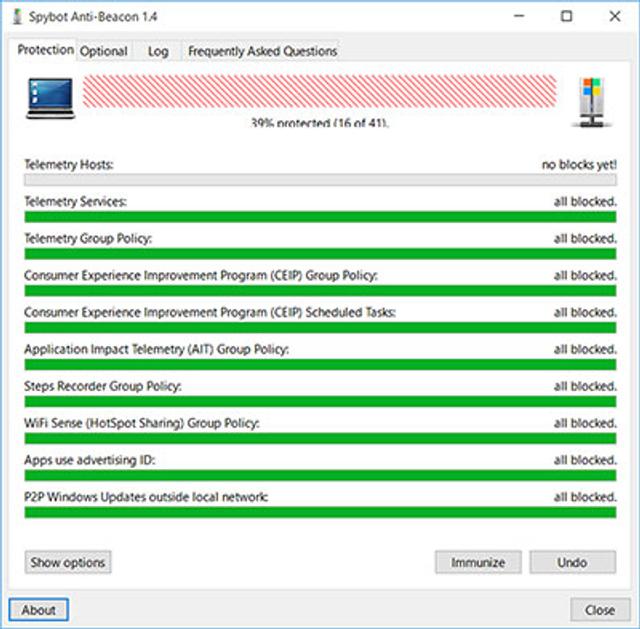Open the About dialog
The width and height of the screenshot is (640, 629).
(38, 610)
